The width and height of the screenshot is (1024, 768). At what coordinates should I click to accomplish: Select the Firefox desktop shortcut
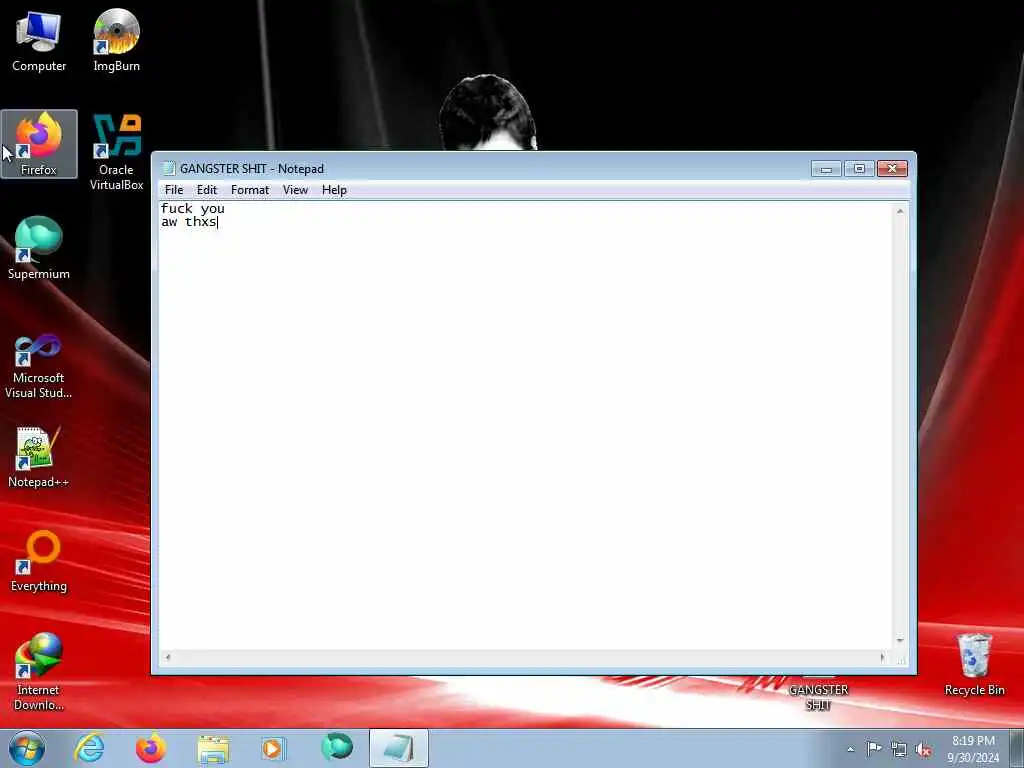[x=39, y=144]
